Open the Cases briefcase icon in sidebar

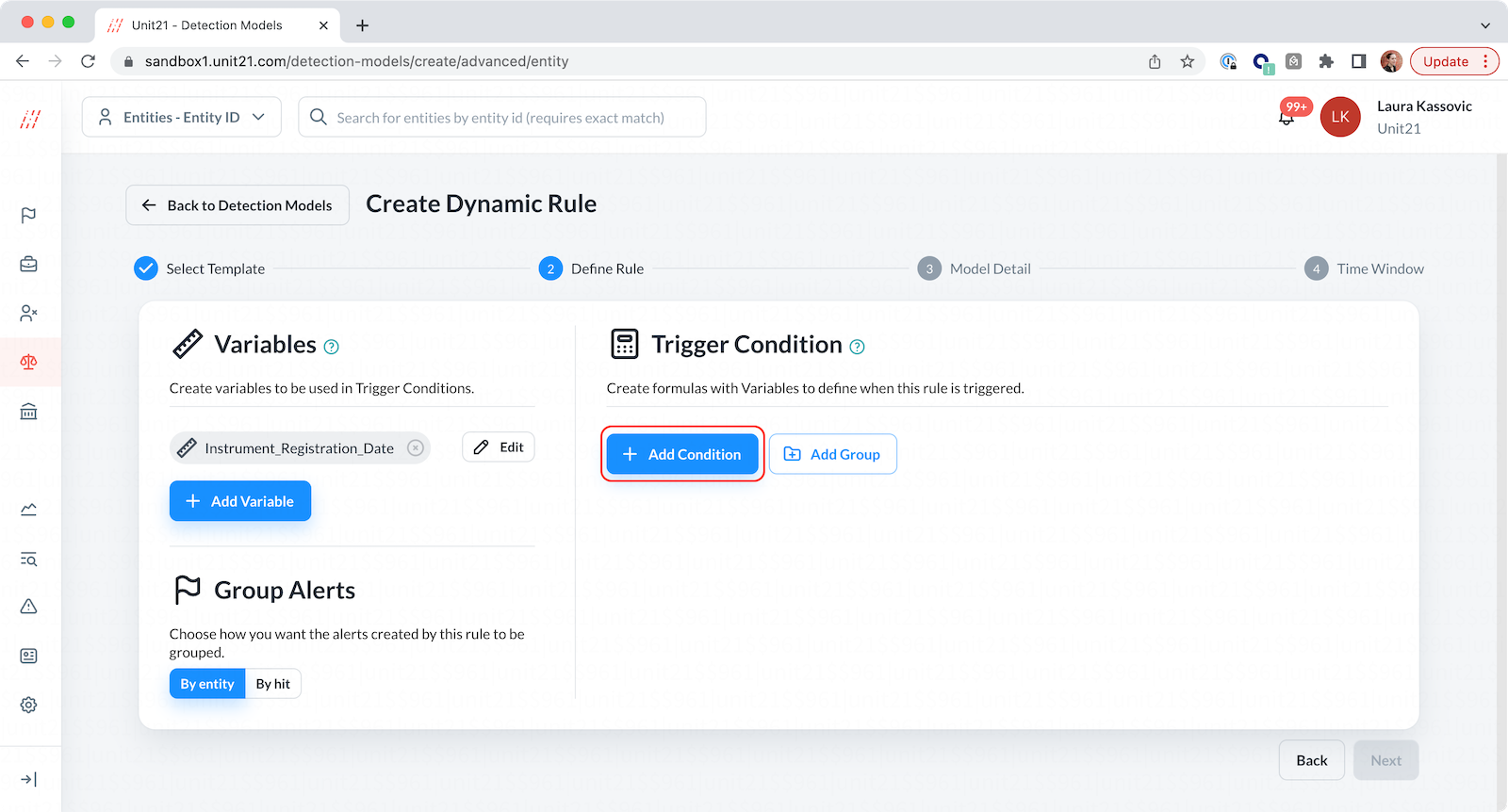coord(29,264)
